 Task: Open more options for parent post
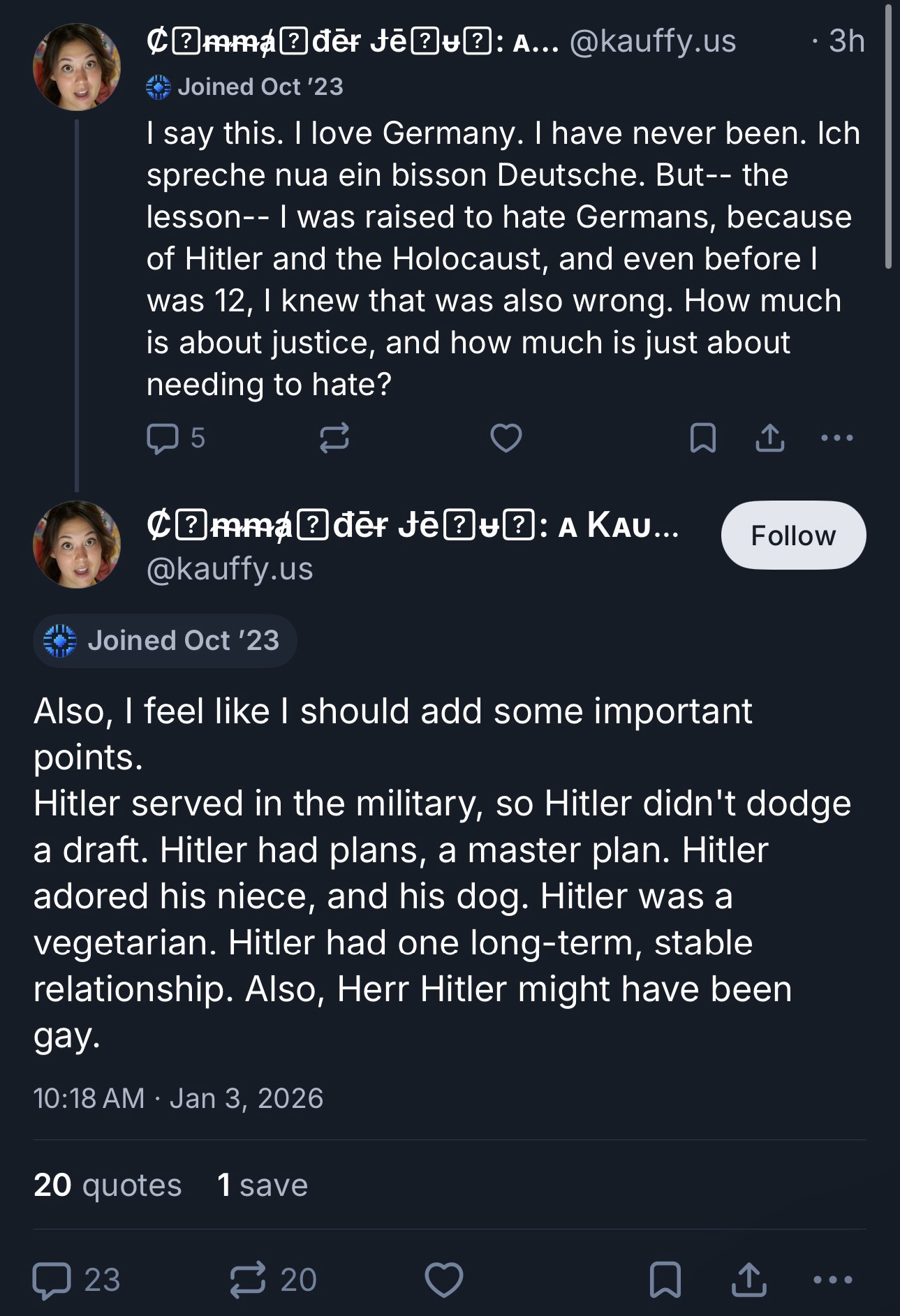click(x=837, y=438)
